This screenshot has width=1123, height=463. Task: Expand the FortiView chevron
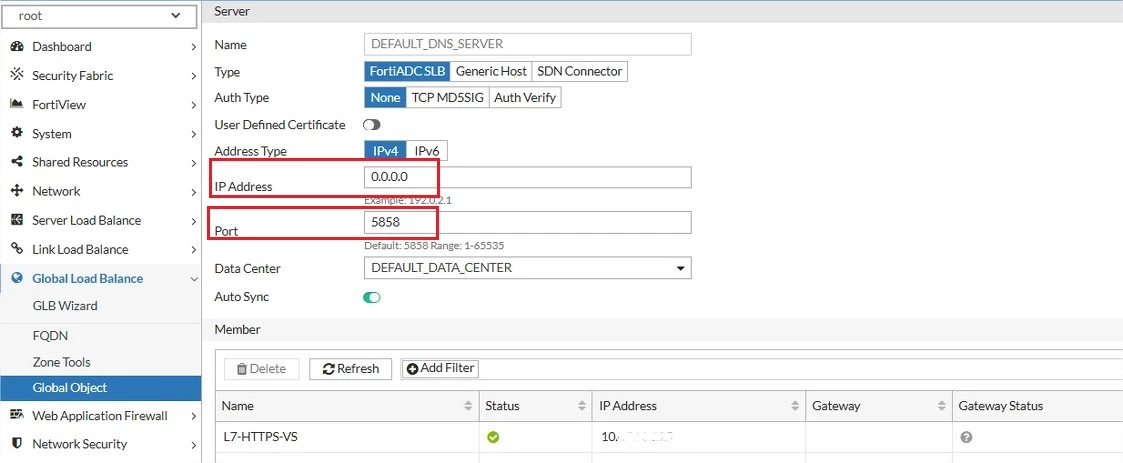[x=194, y=105]
